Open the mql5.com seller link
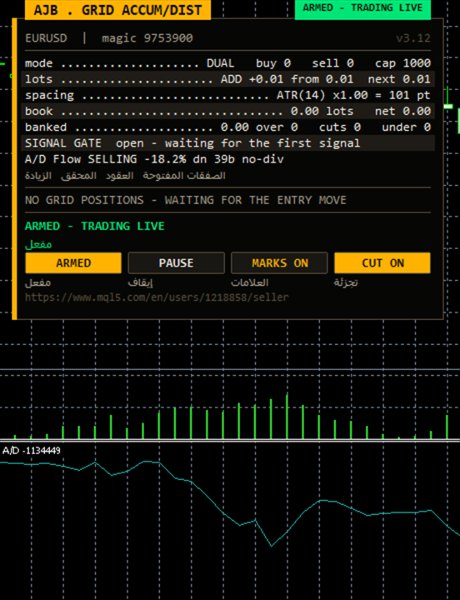The height and width of the screenshot is (600, 460). 157,297
